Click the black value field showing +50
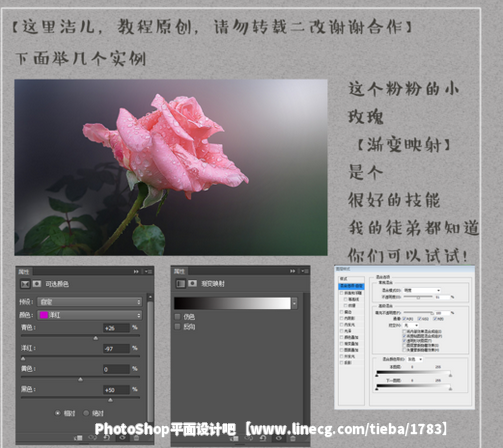The height and width of the screenshot is (448, 503). point(116,390)
